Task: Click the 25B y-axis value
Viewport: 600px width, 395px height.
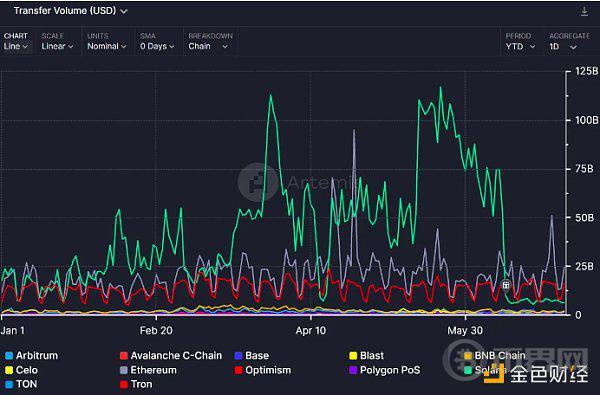Action: pos(584,266)
